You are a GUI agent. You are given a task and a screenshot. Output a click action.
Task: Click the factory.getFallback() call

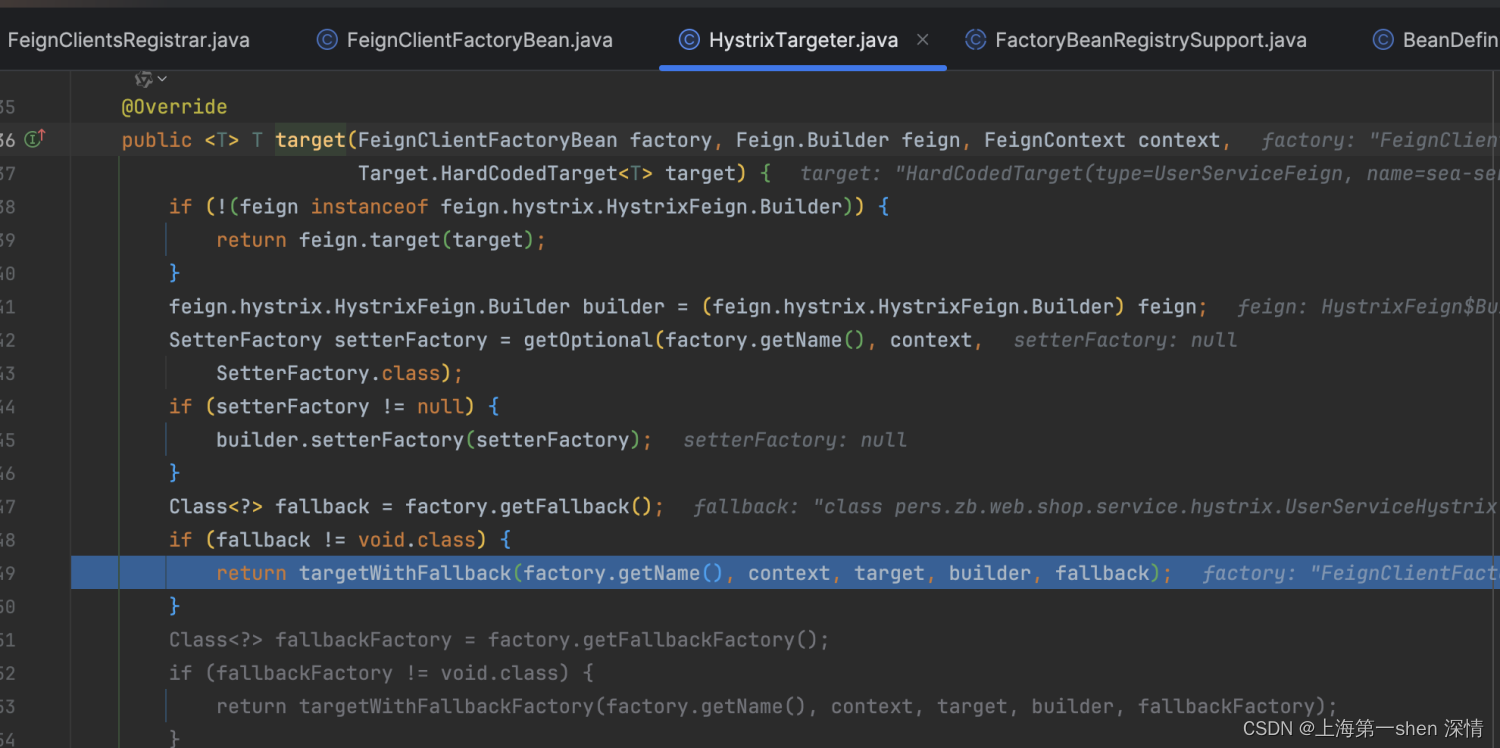(x=529, y=507)
